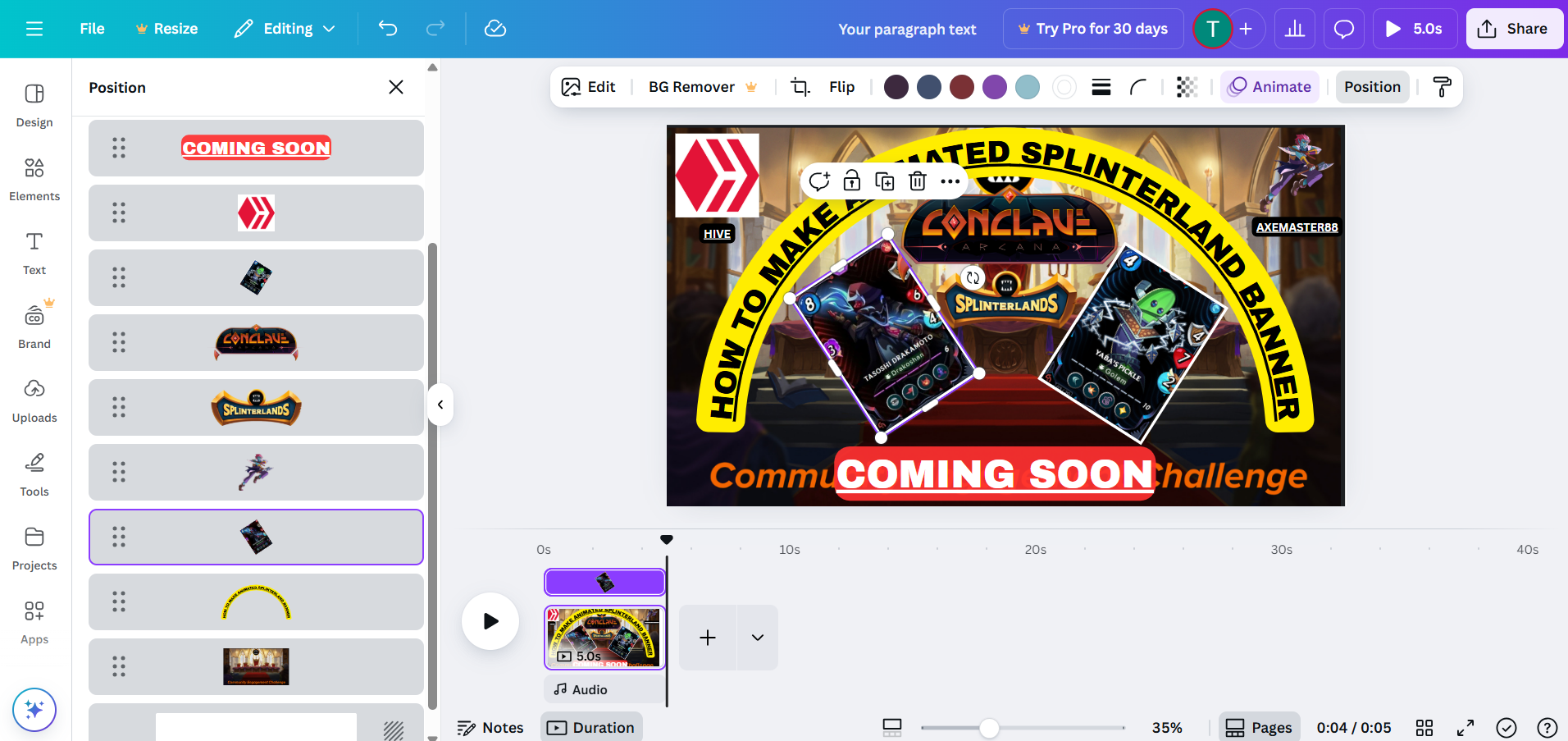Open the Design side panel

click(34, 105)
